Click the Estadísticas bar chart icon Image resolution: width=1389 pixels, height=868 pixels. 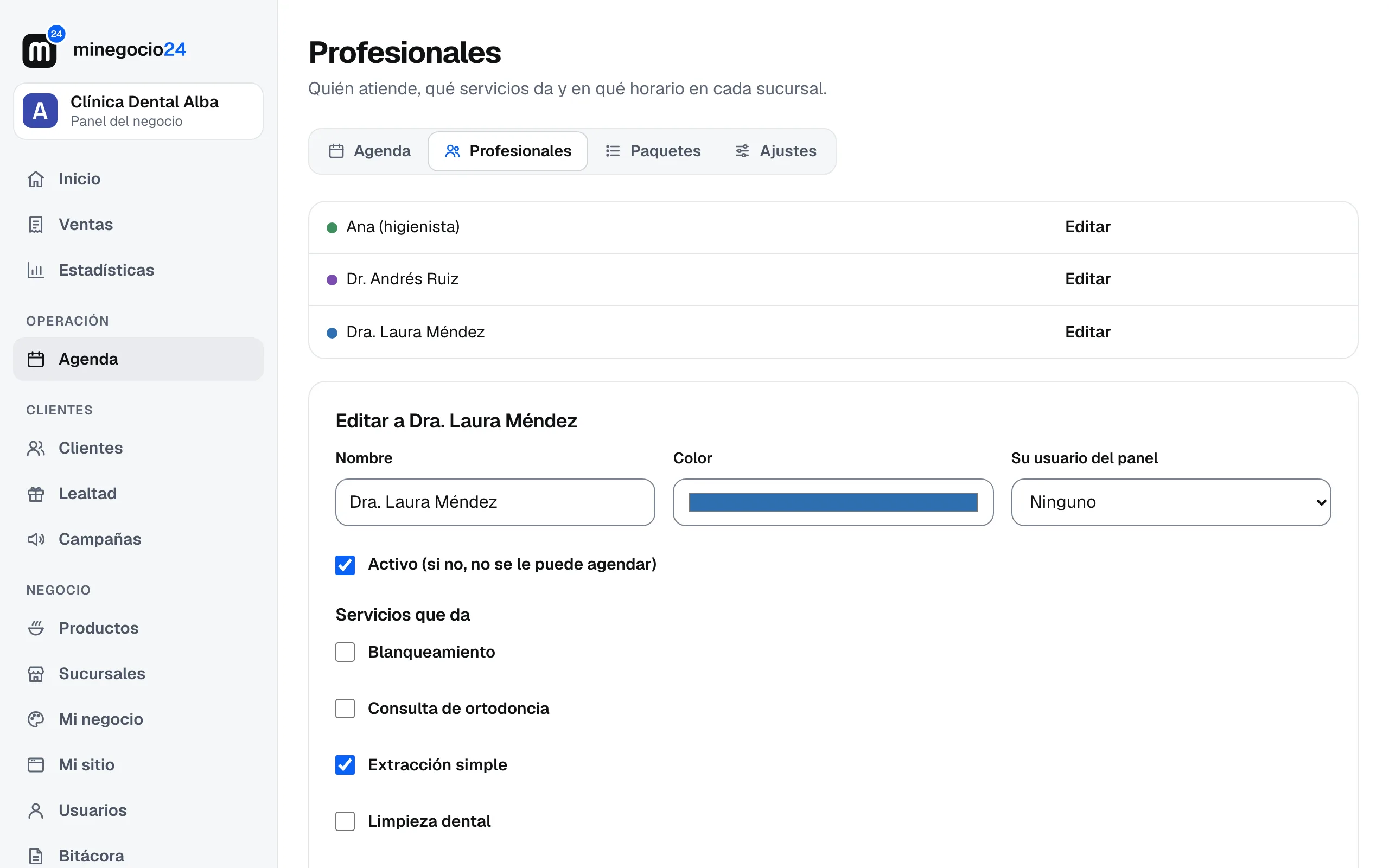pyautogui.click(x=36, y=270)
